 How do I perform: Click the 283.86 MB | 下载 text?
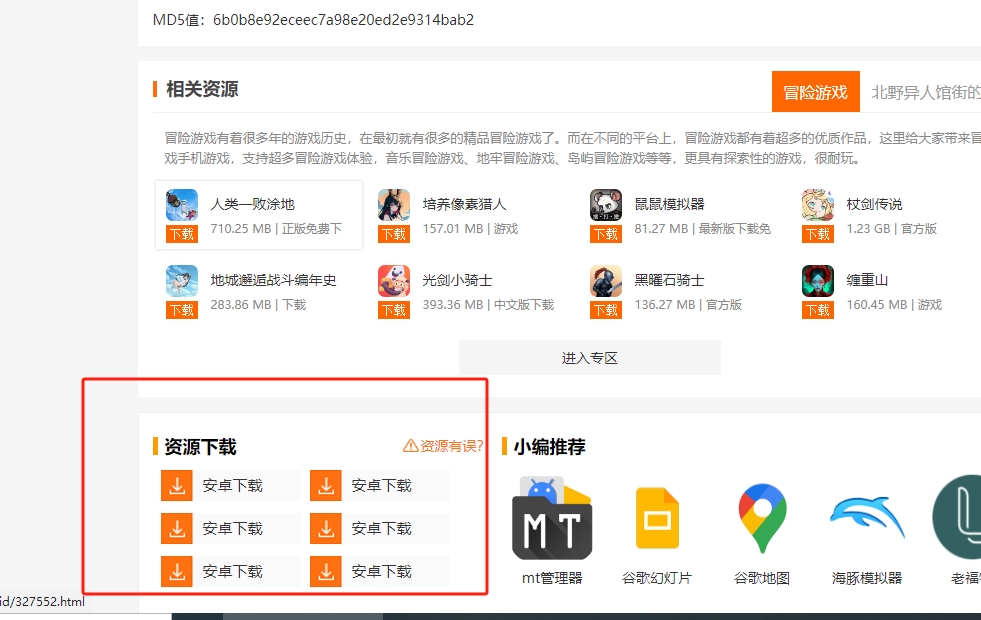coord(258,304)
